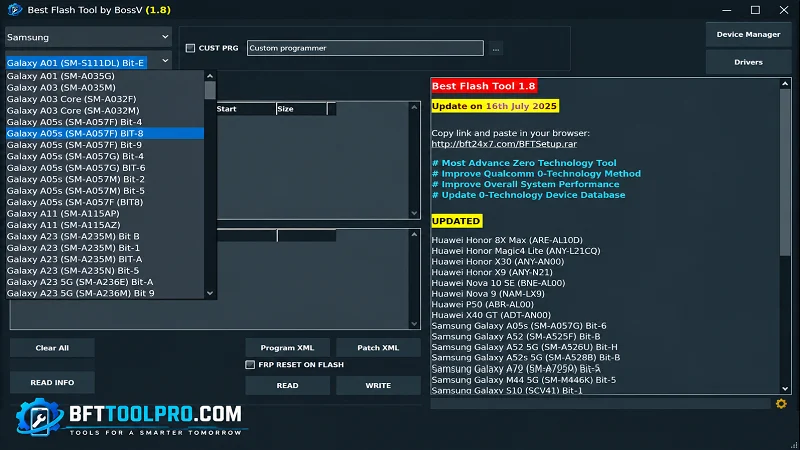Screen dimensions: 800x450
Task: Pick Galaxy A05s (SM-A057F) Bit-9
Action: (x=105, y=145)
